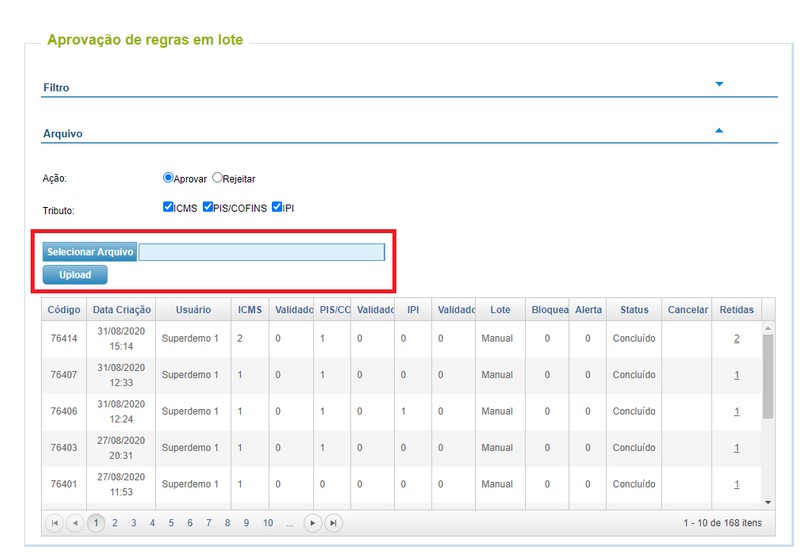809x557 pixels.
Task: Click code cell 76401
Action: point(64,484)
